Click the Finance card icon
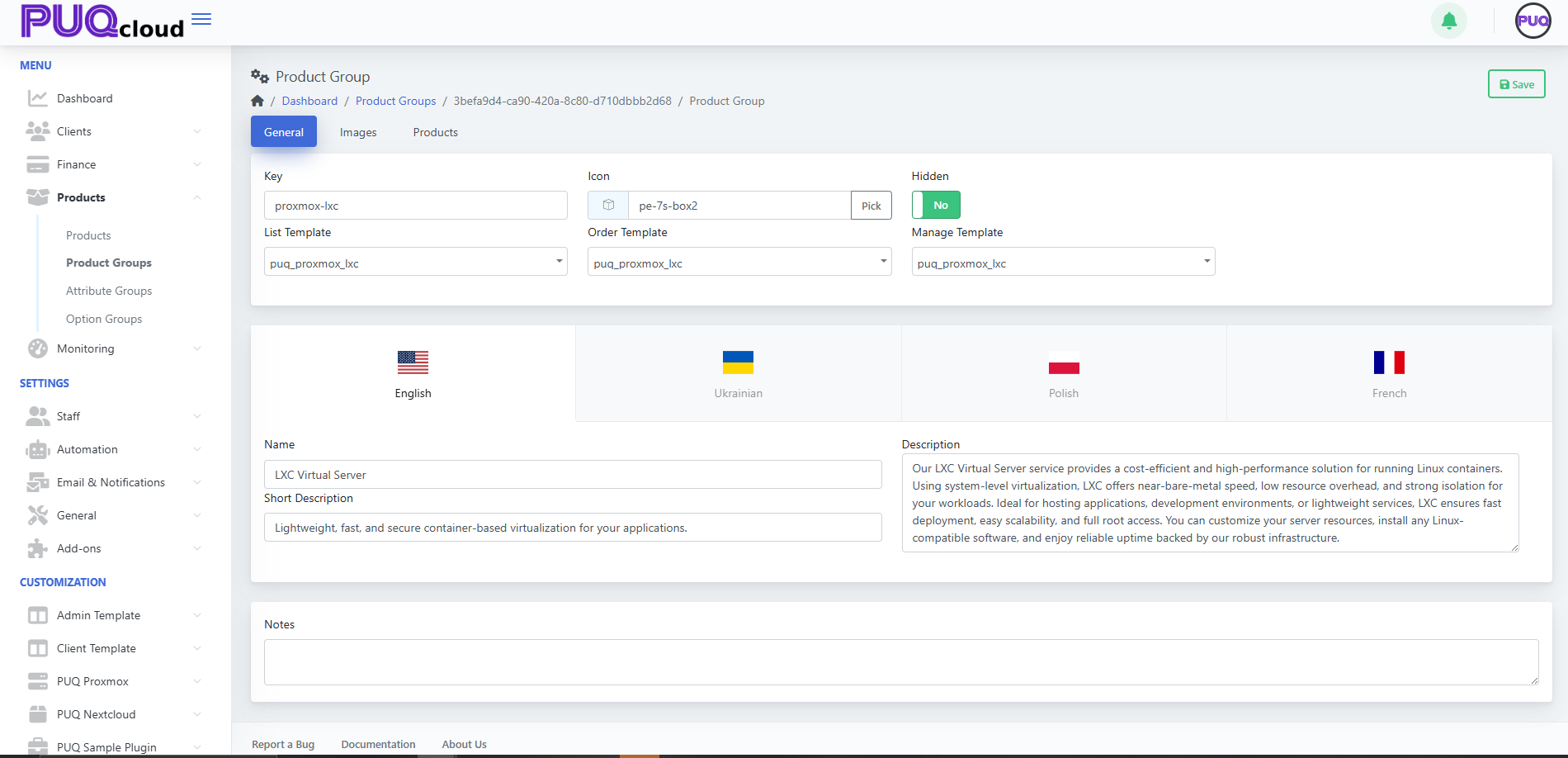Image resolution: width=1568 pixels, height=758 pixels. tap(37, 164)
